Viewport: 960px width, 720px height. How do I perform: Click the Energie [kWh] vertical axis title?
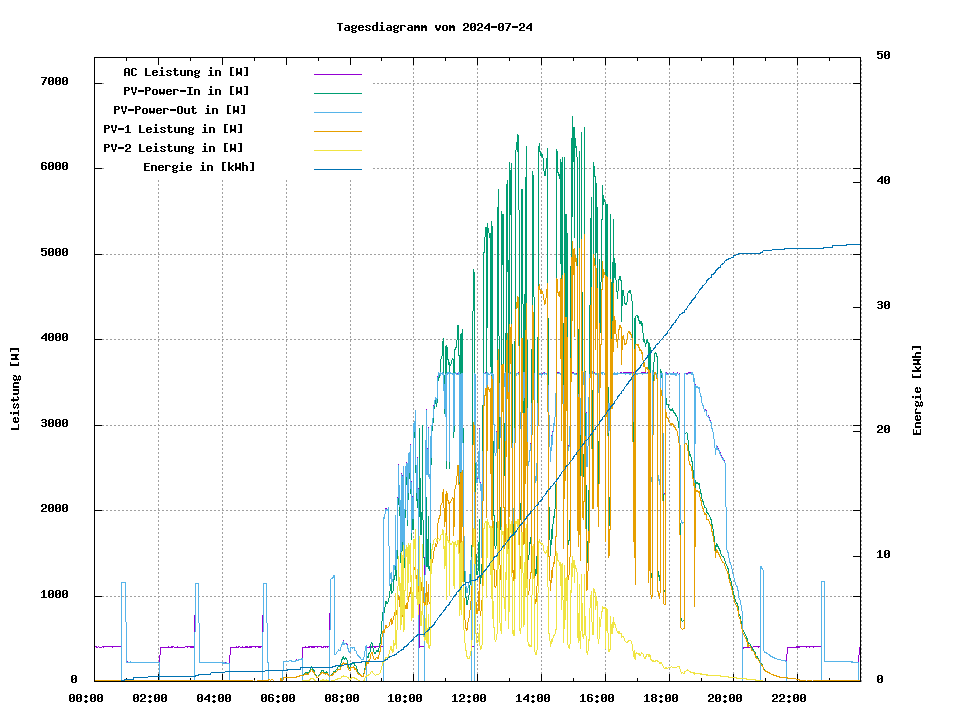point(917,390)
